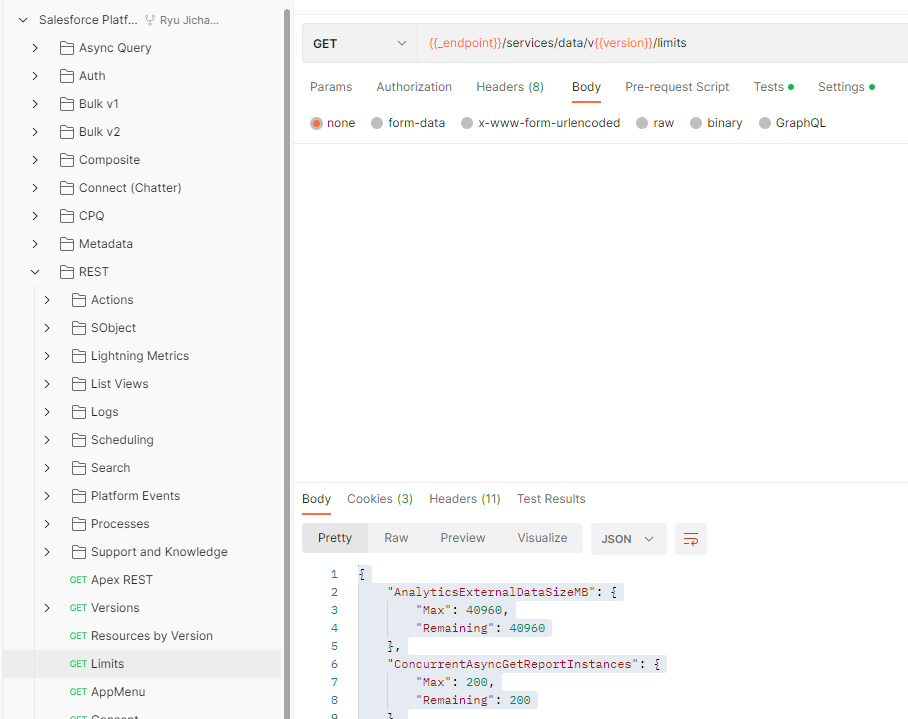Open the Params tab

pyautogui.click(x=331, y=87)
